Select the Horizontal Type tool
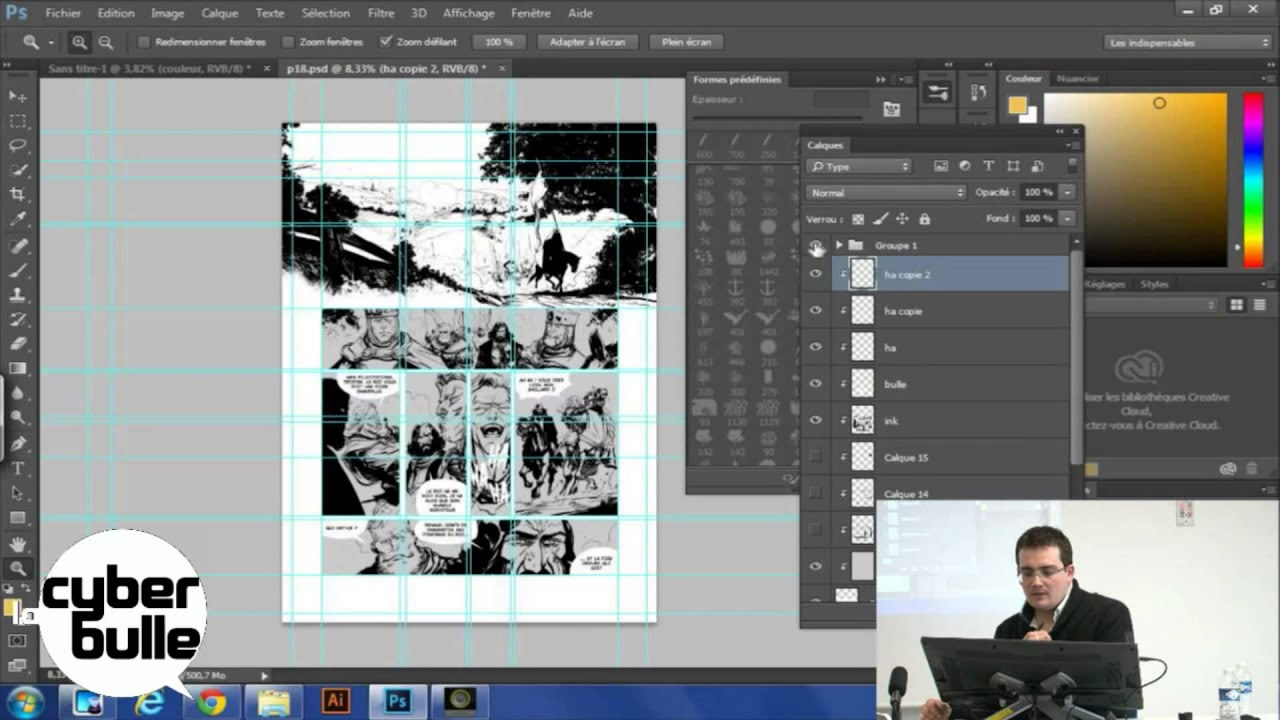 point(18,468)
